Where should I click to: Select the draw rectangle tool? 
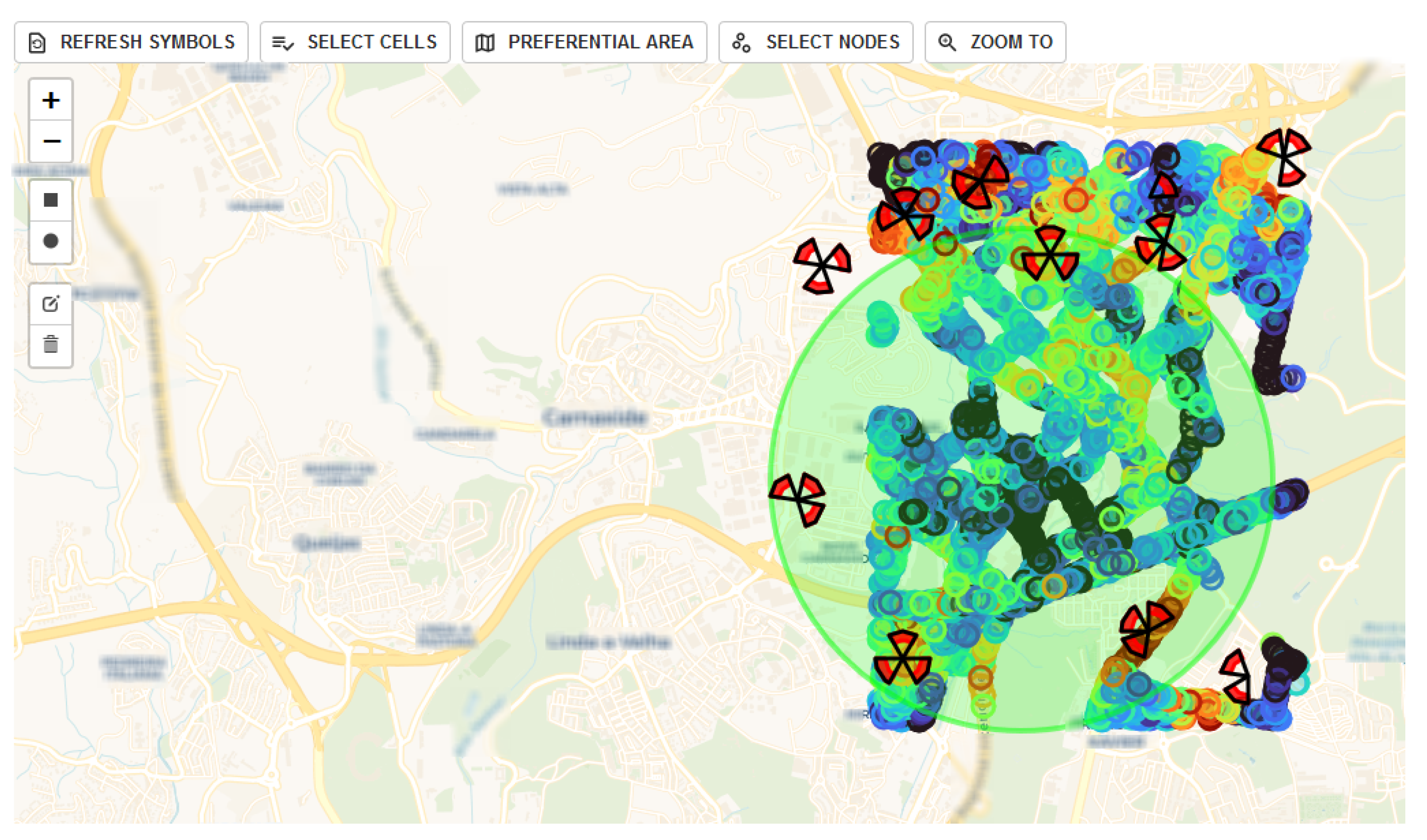[51, 200]
